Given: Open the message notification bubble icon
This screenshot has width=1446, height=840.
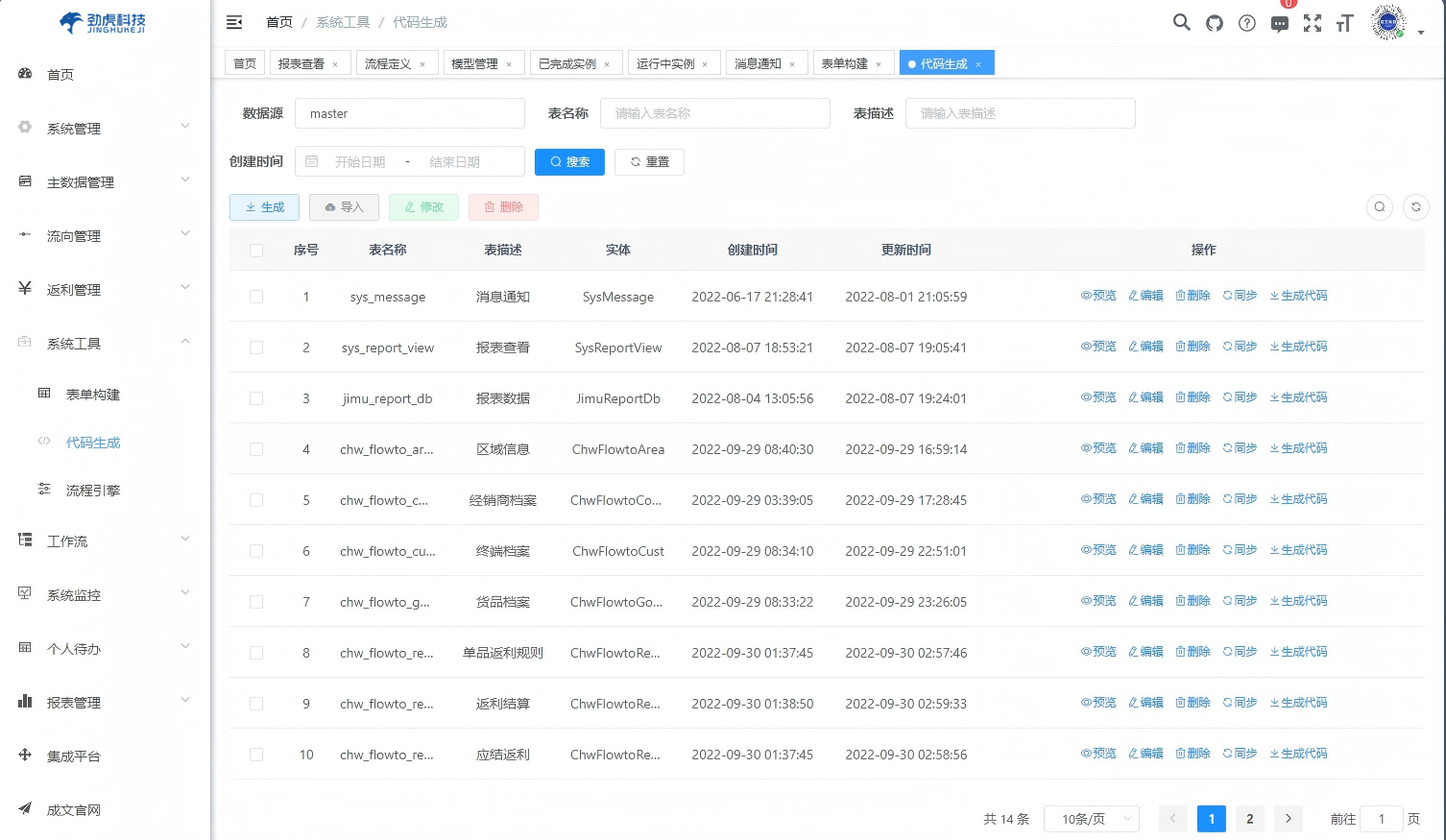Looking at the screenshot, I should [x=1279, y=22].
